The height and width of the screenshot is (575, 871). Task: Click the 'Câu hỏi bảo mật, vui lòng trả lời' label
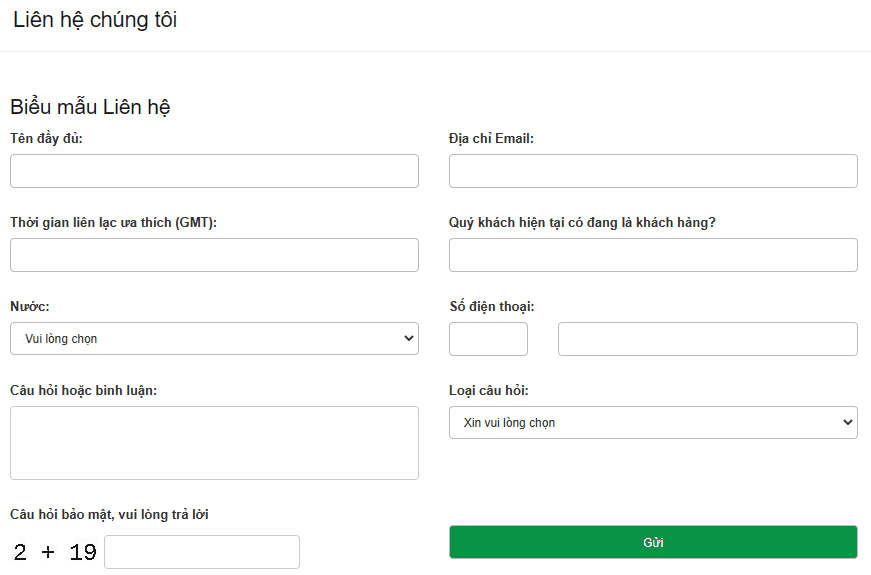pyautogui.click(x=109, y=514)
